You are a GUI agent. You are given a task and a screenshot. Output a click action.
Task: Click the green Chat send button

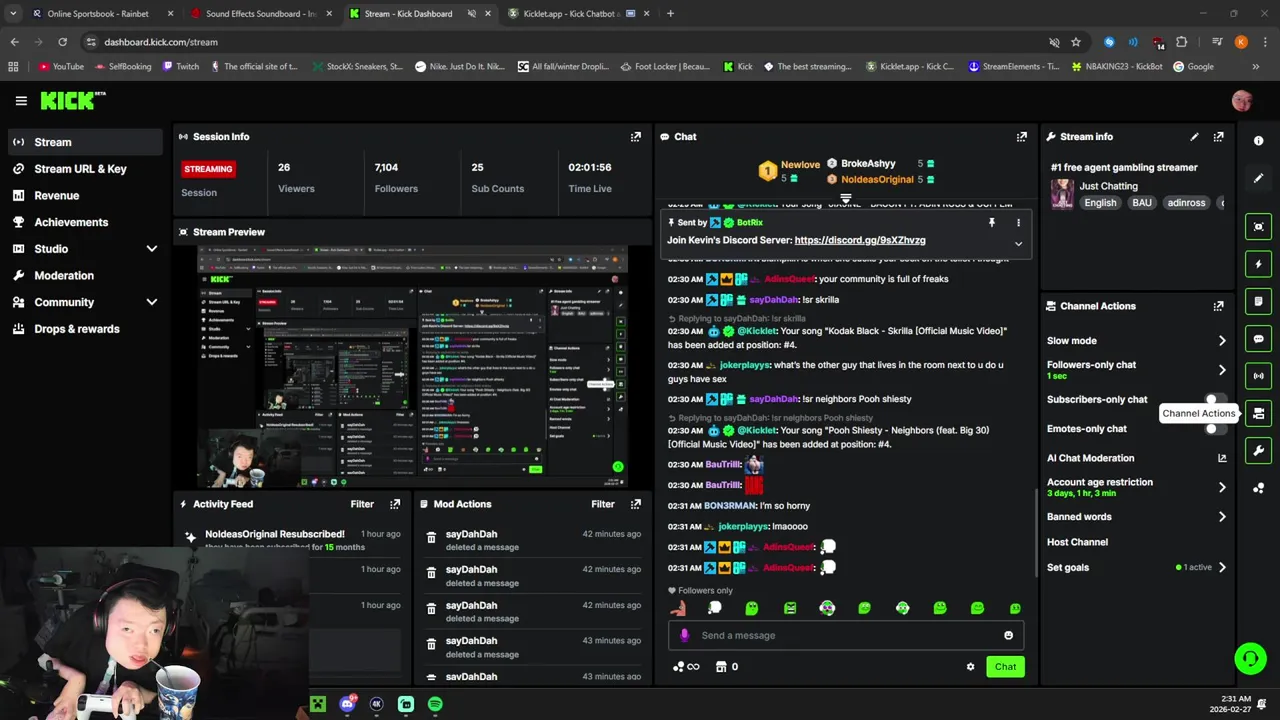pyautogui.click(x=1005, y=667)
